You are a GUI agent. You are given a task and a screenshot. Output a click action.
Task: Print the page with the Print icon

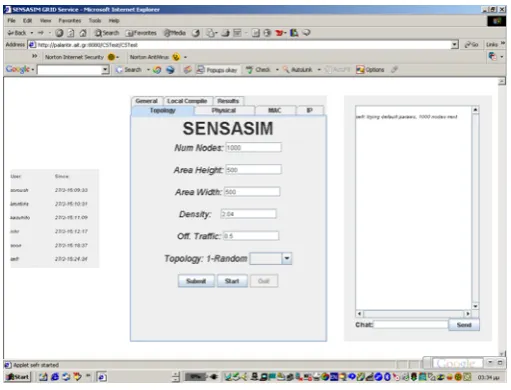(x=226, y=33)
